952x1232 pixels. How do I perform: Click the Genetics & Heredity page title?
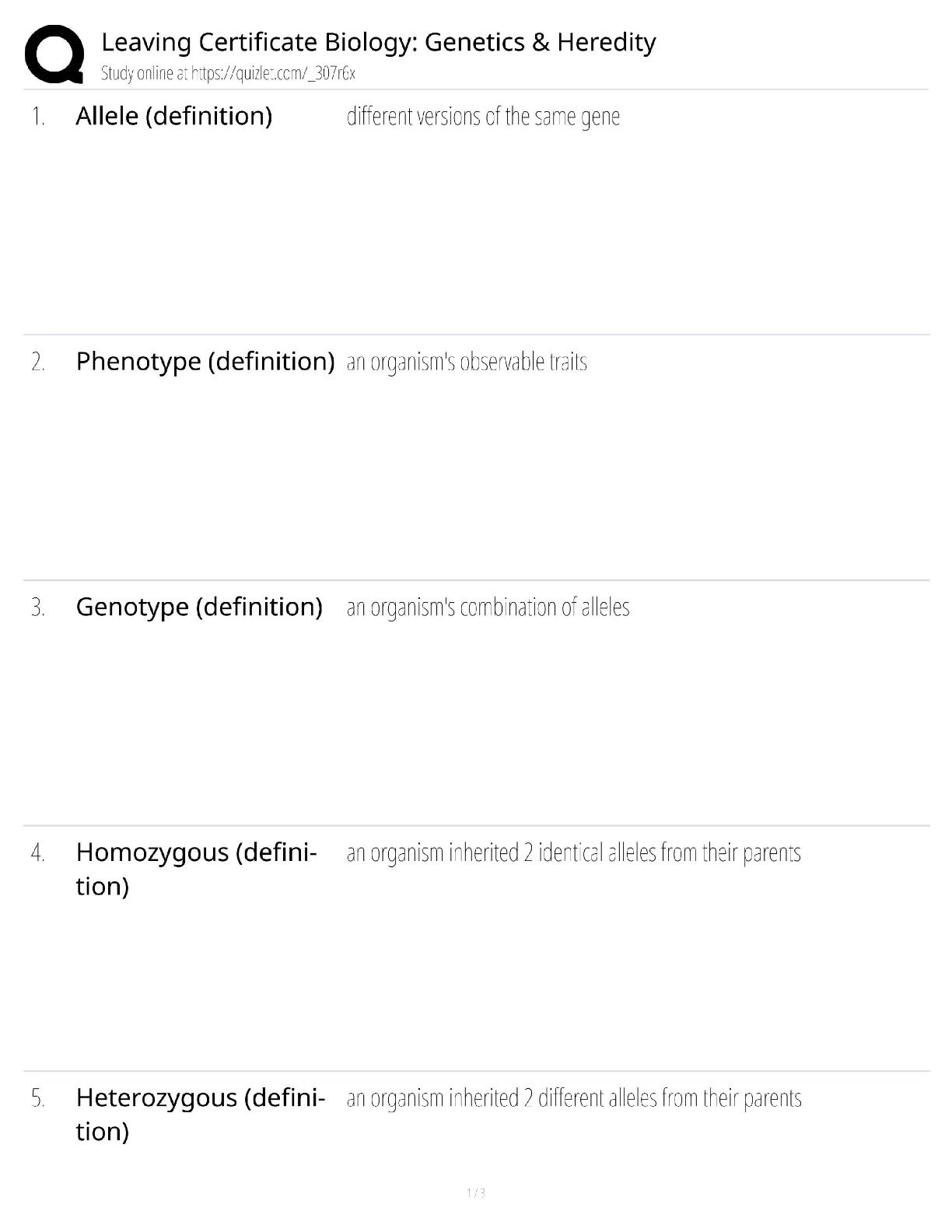click(x=378, y=42)
